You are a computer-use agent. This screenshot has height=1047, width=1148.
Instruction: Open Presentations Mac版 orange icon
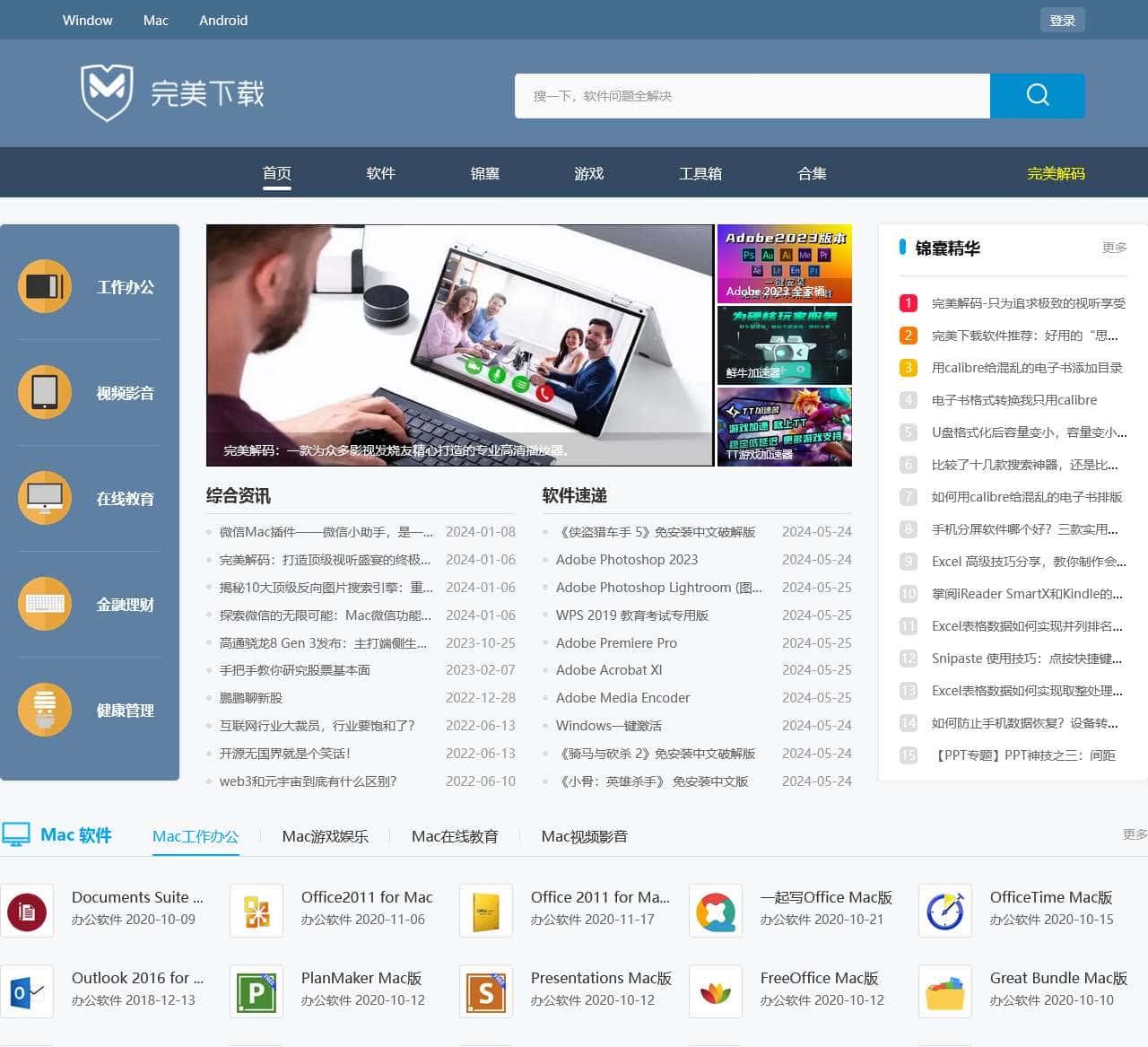[x=486, y=991]
